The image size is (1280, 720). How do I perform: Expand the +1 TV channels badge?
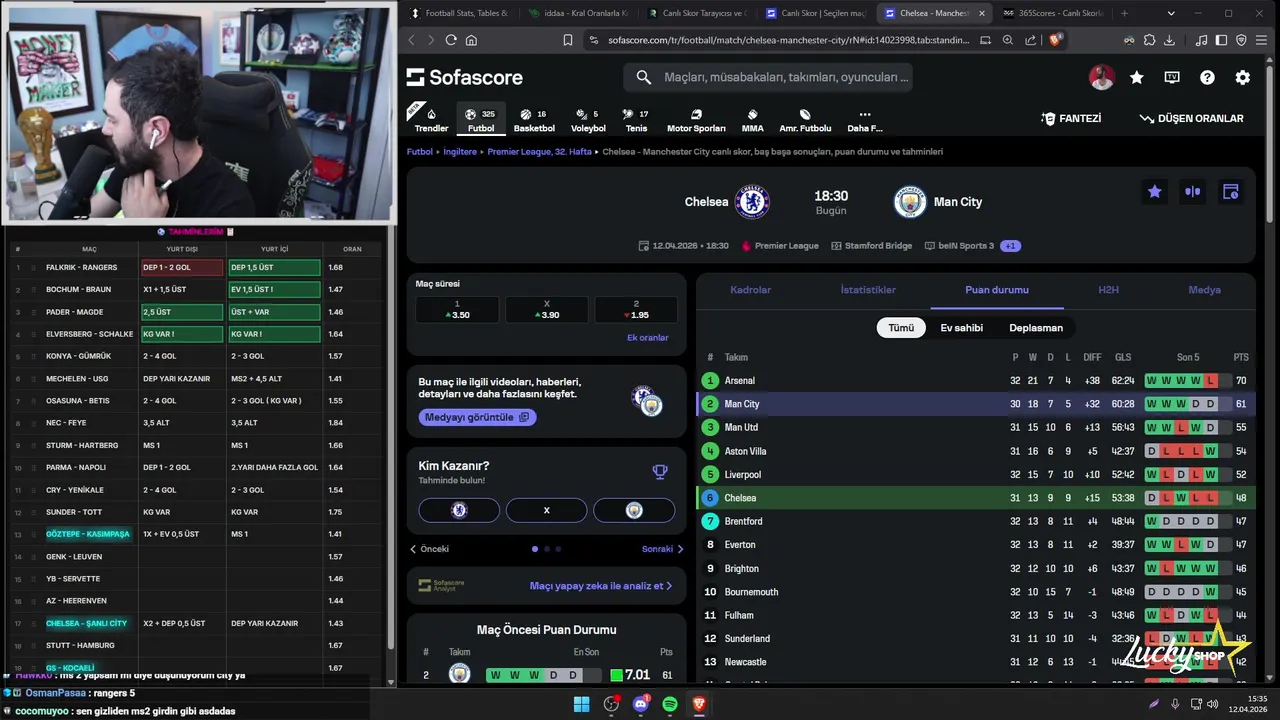(1010, 246)
